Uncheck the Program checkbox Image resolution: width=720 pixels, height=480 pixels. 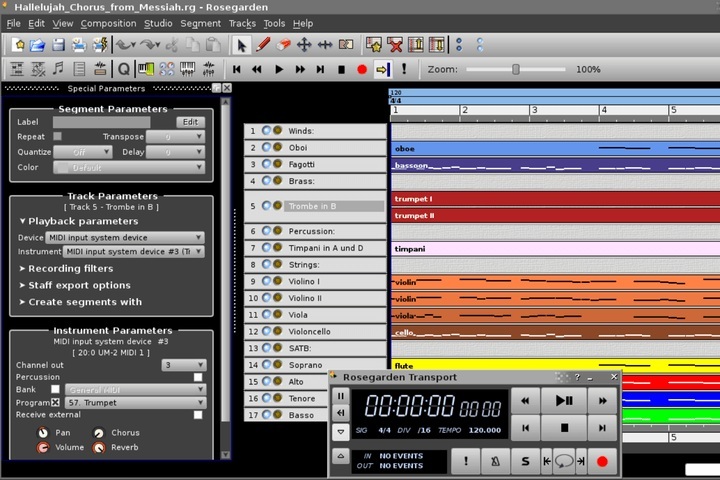(x=55, y=402)
